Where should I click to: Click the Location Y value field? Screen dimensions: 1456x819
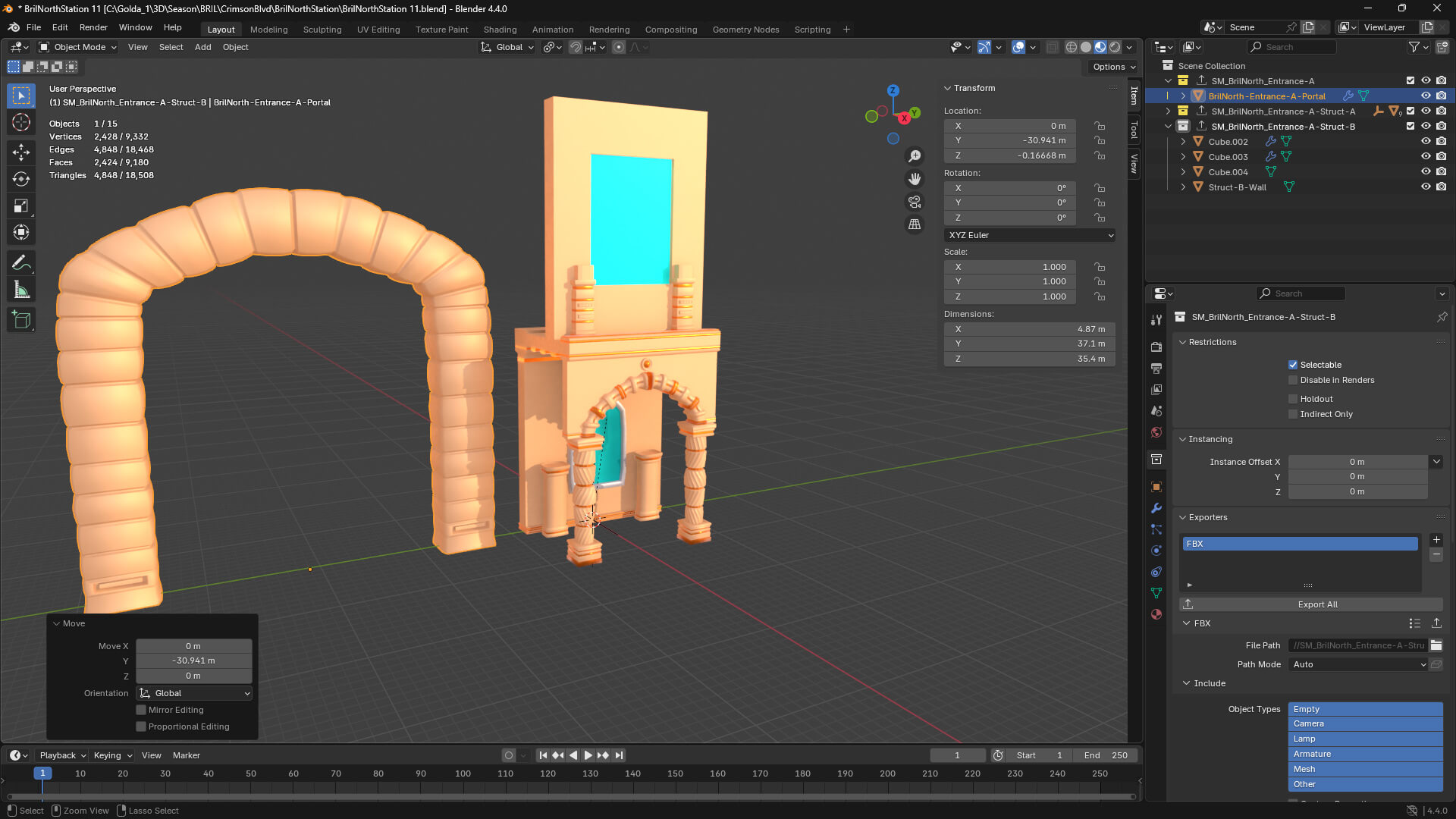tap(1009, 140)
